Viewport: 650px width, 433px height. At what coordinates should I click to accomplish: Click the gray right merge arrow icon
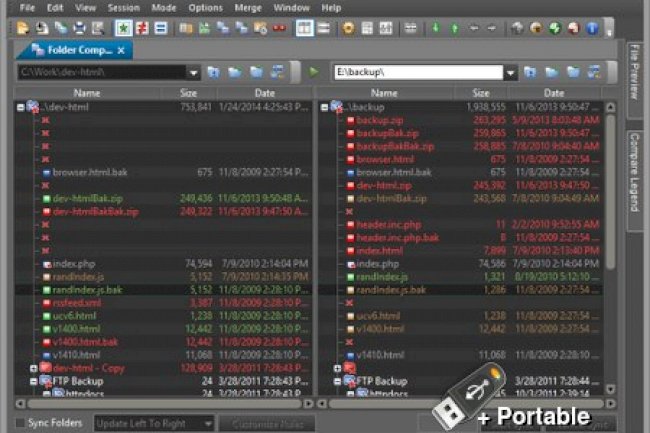coord(492,28)
